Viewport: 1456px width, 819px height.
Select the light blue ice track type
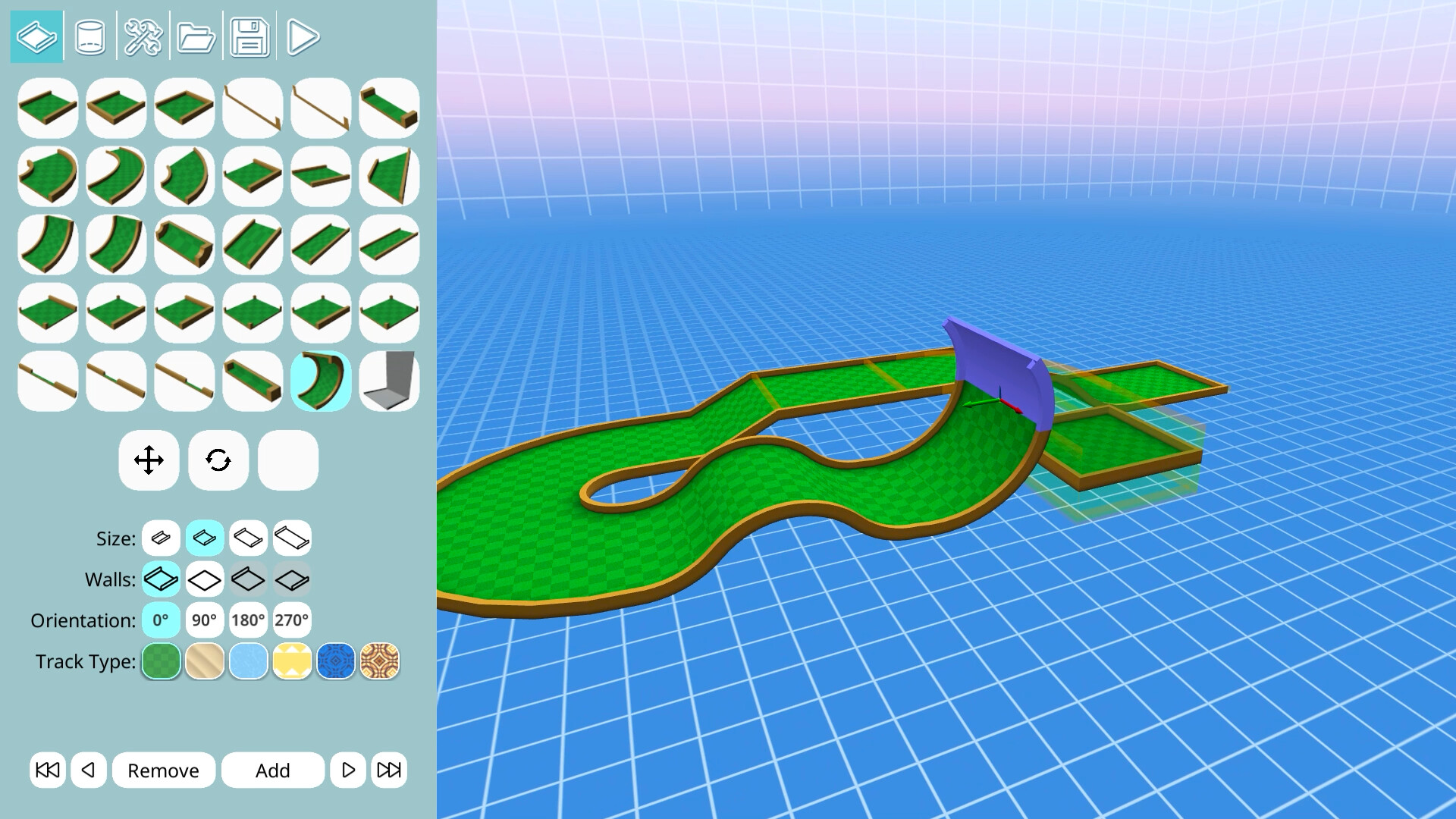[x=248, y=661]
